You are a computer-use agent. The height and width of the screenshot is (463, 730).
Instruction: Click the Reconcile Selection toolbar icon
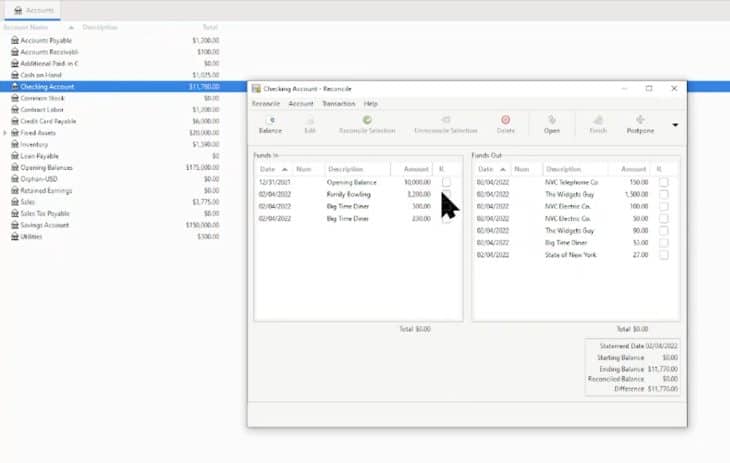(x=367, y=124)
